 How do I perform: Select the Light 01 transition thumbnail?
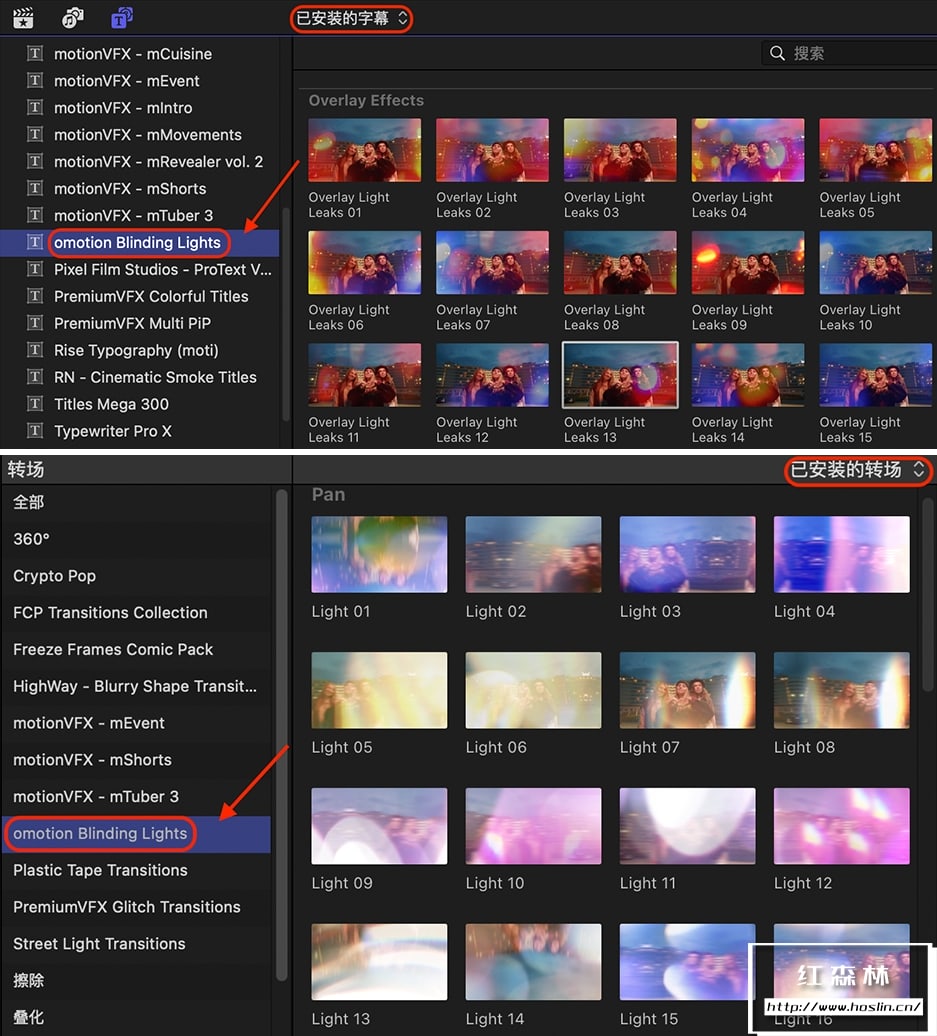(x=379, y=554)
